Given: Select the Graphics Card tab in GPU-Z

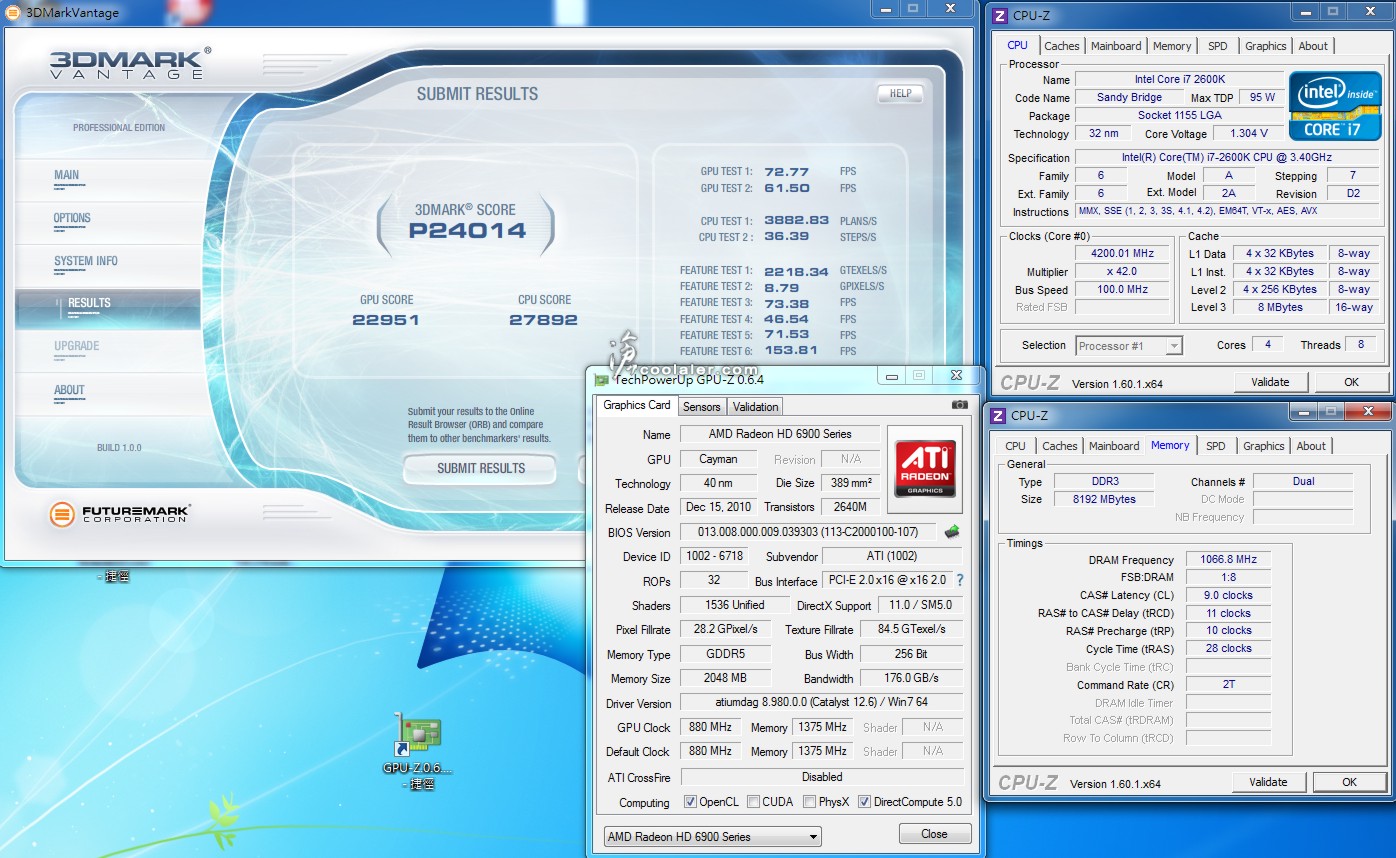Looking at the screenshot, I should click(x=637, y=405).
